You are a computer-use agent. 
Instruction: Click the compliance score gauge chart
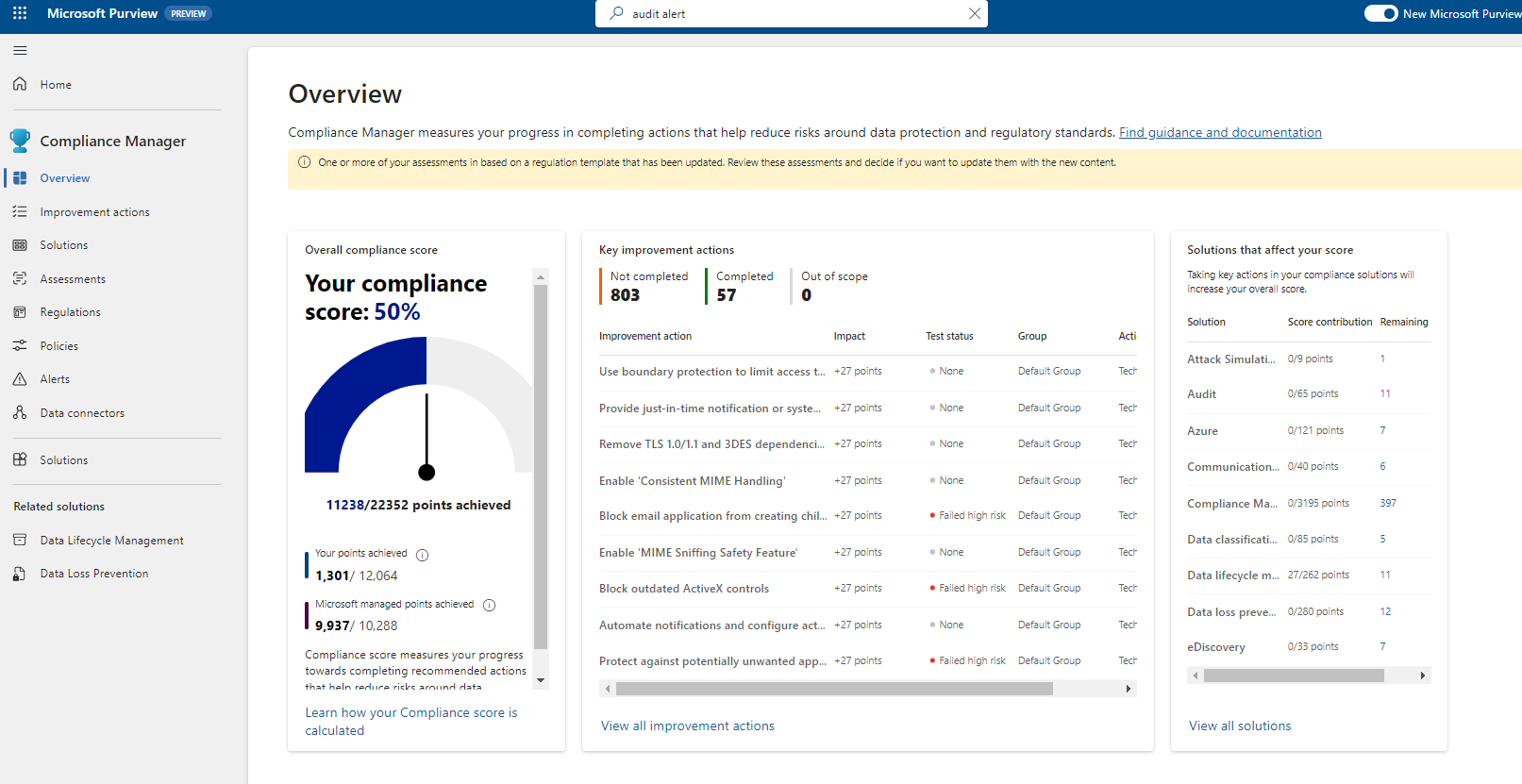point(420,406)
